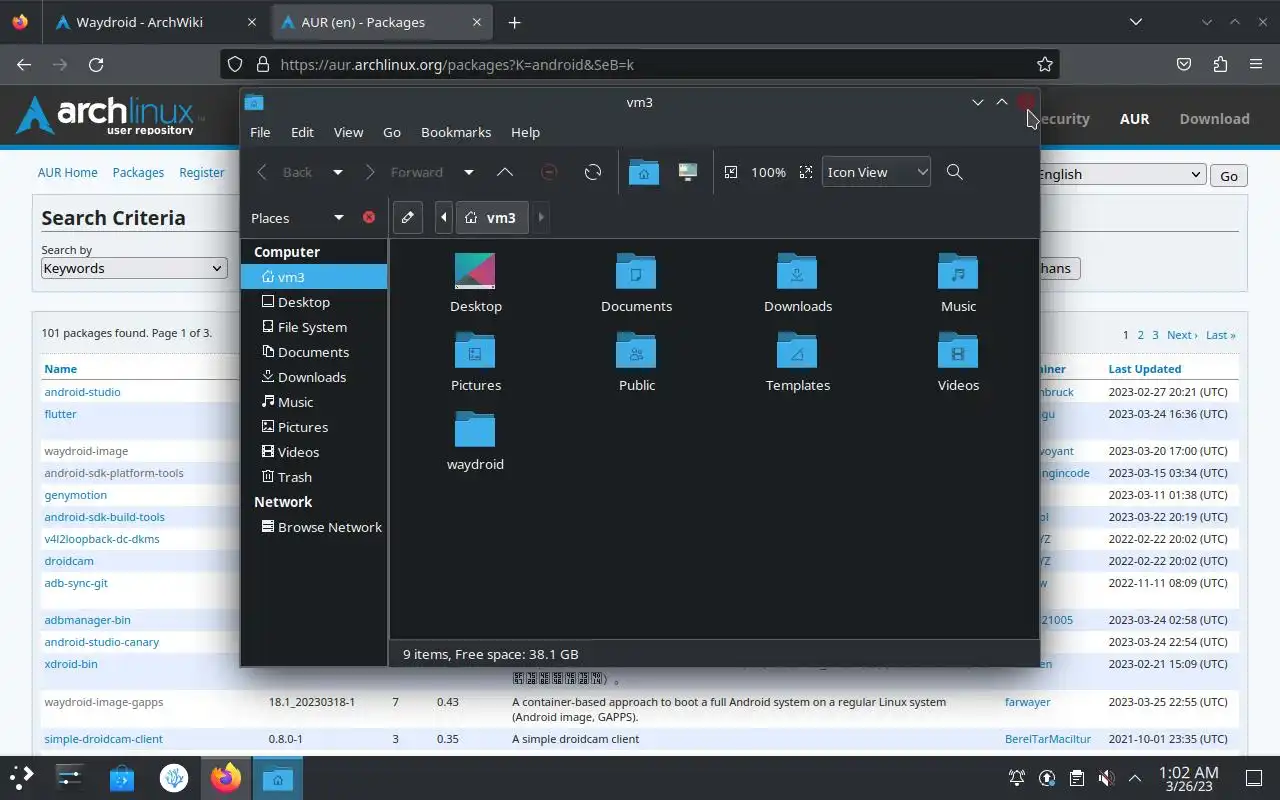Click the Reload icon in the file manager toolbar
The width and height of the screenshot is (1280, 800).
coord(593,172)
